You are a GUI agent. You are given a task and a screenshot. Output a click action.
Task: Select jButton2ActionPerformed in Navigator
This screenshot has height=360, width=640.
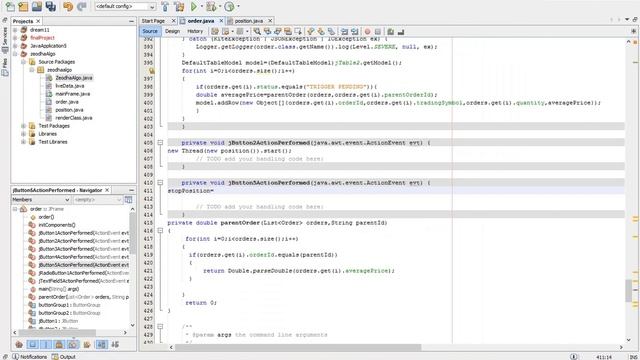tap(83, 241)
